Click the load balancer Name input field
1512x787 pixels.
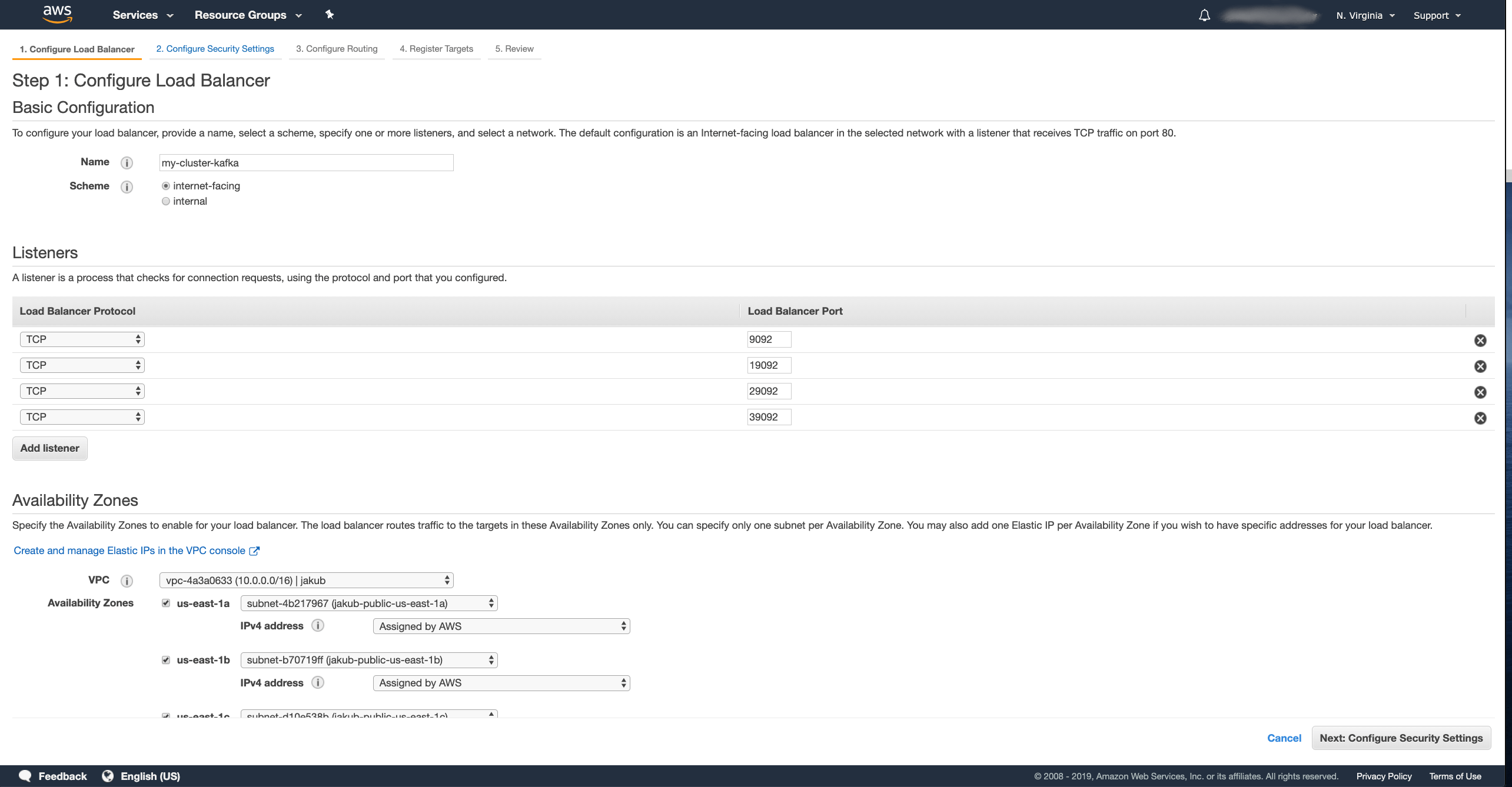pyautogui.click(x=307, y=163)
